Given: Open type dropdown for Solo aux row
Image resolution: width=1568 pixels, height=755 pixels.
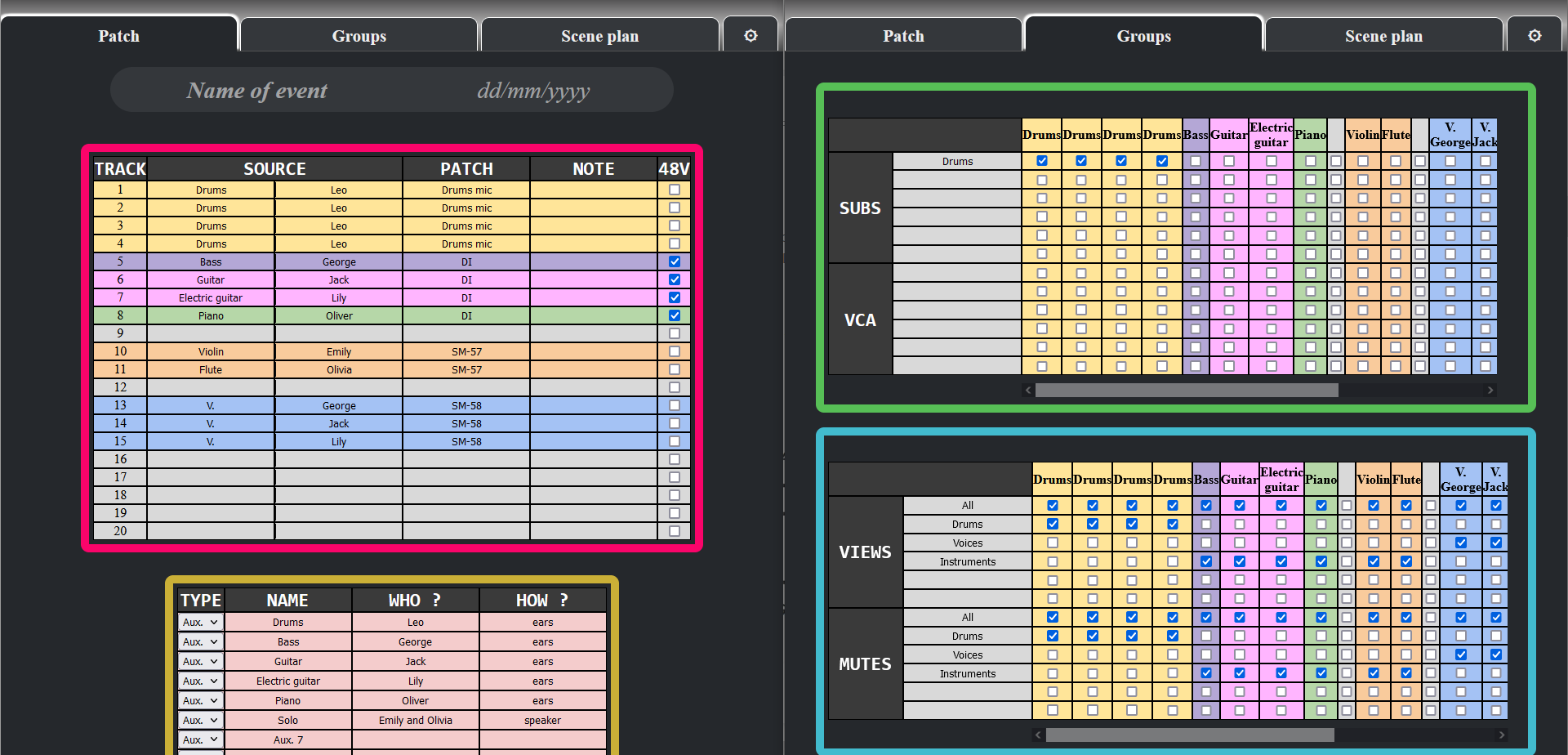Looking at the screenshot, I should coord(200,721).
